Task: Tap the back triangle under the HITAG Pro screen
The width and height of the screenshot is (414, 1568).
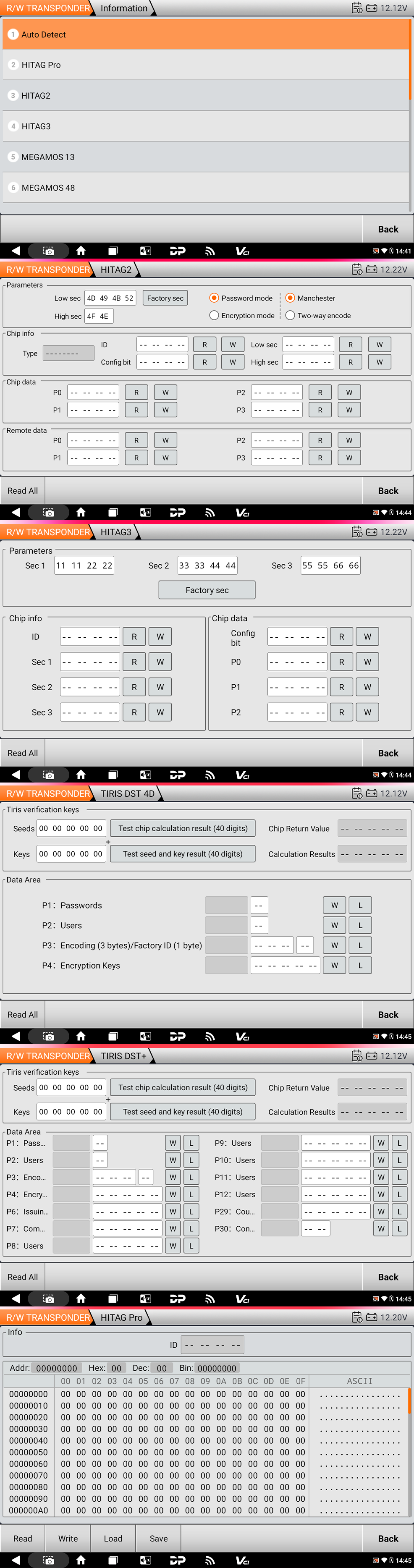Action: coord(16,1560)
